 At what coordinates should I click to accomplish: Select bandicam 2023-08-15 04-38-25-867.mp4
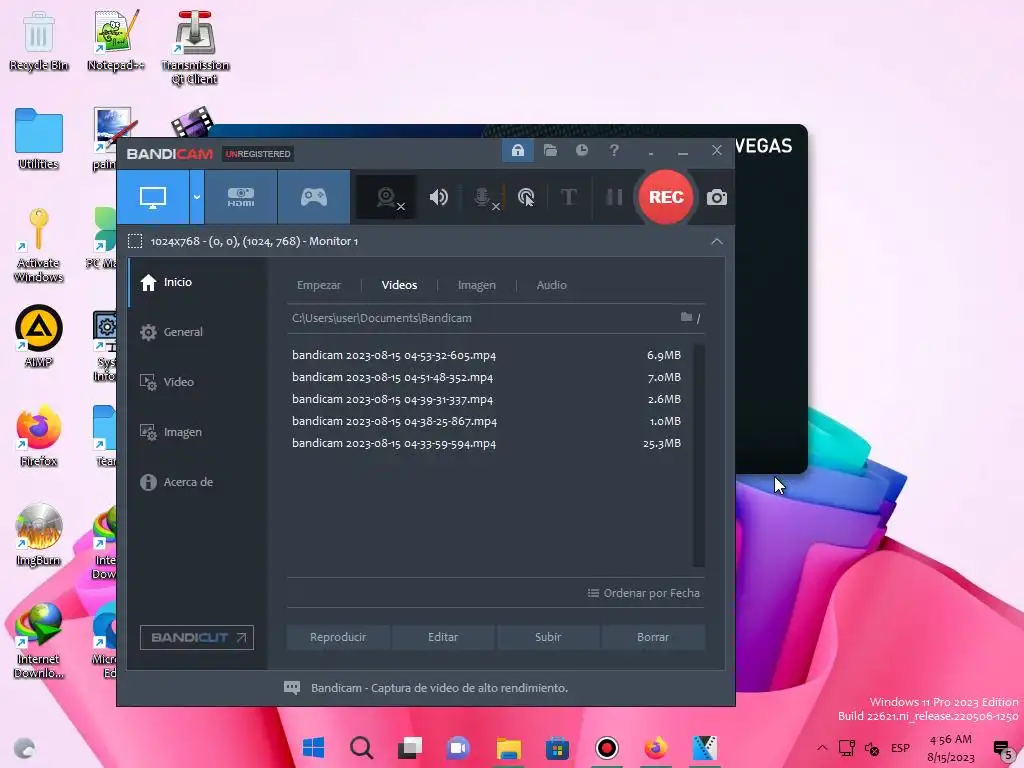(x=487, y=421)
